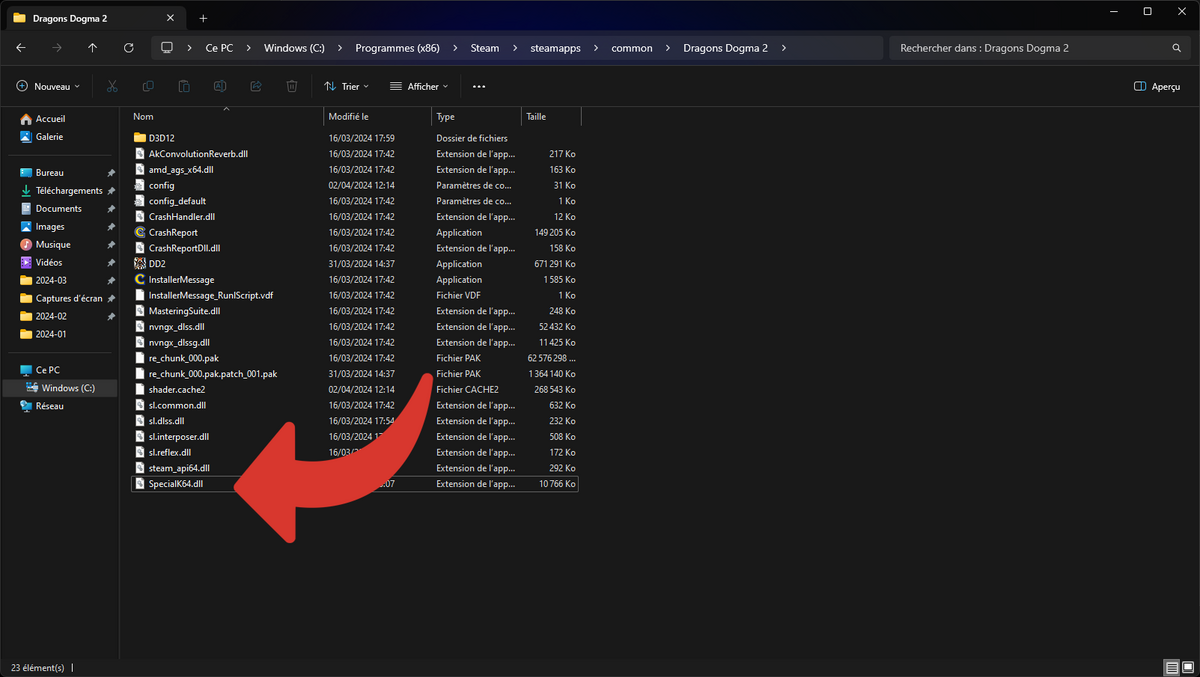Open the Nouveau dropdown
Image resolution: width=1200 pixels, height=677 pixels.
coord(48,87)
